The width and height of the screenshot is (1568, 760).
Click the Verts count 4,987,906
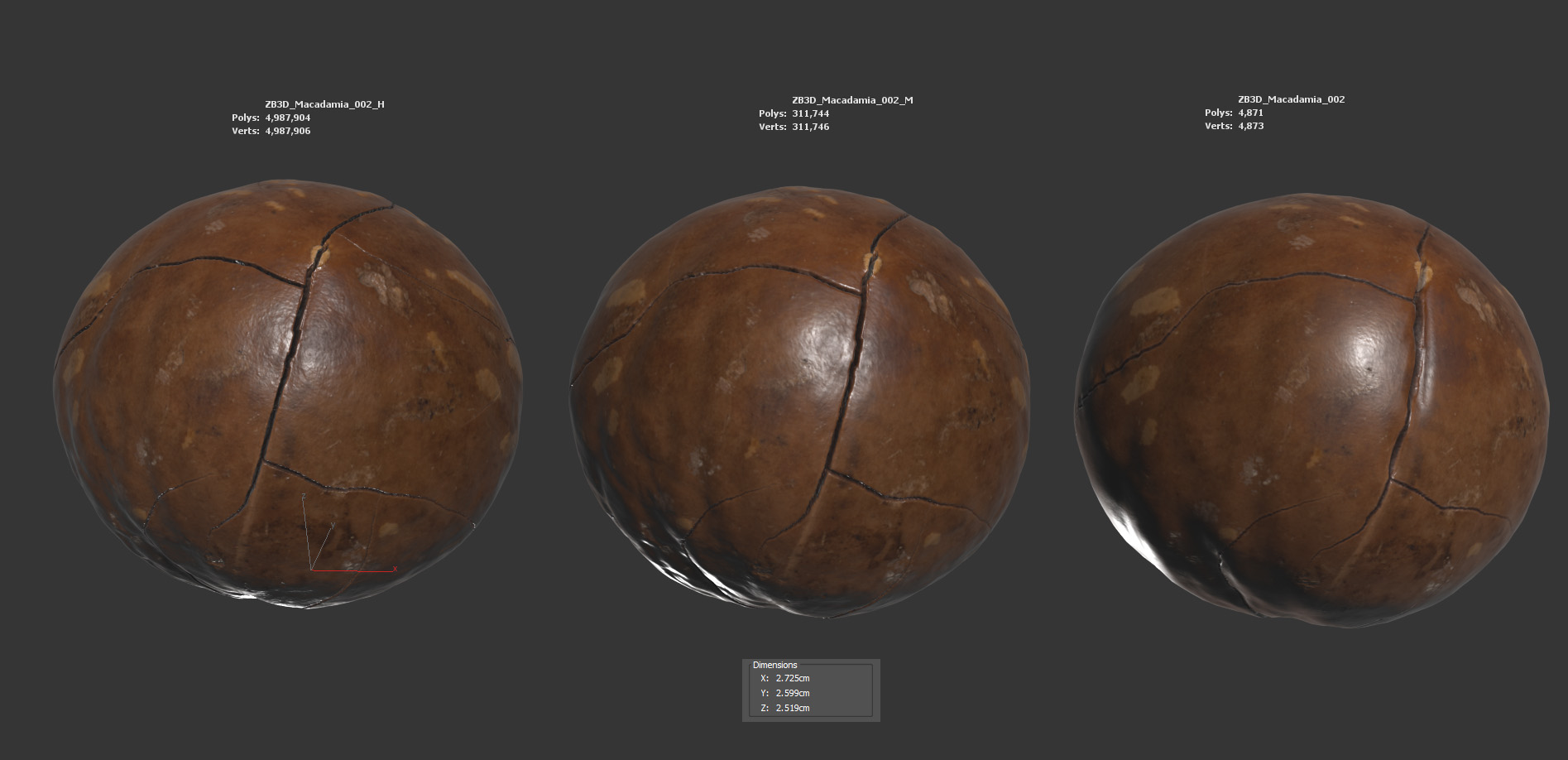coord(287,131)
